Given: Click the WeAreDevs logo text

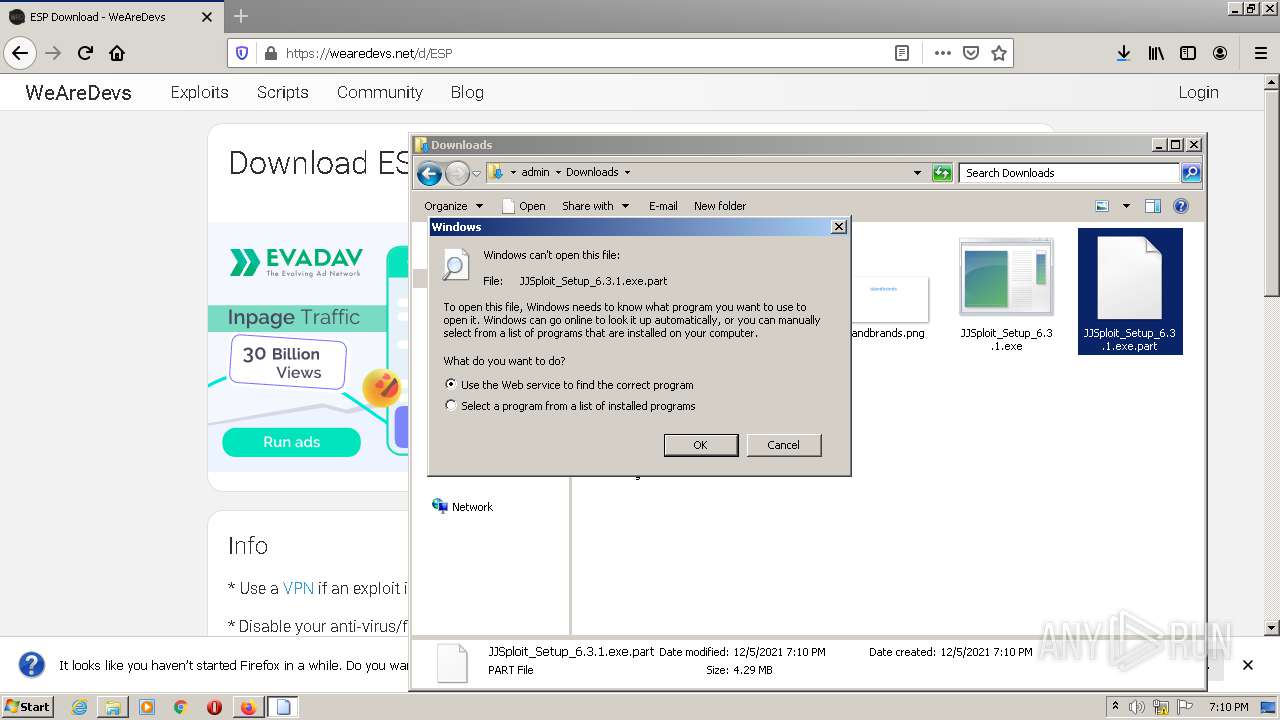Looking at the screenshot, I should (x=78, y=92).
